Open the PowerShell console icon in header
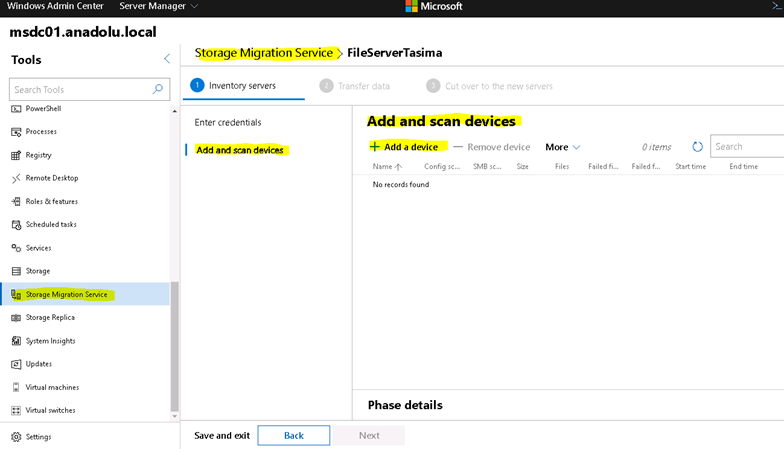784x449 pixels. click(x=777, y=6)
